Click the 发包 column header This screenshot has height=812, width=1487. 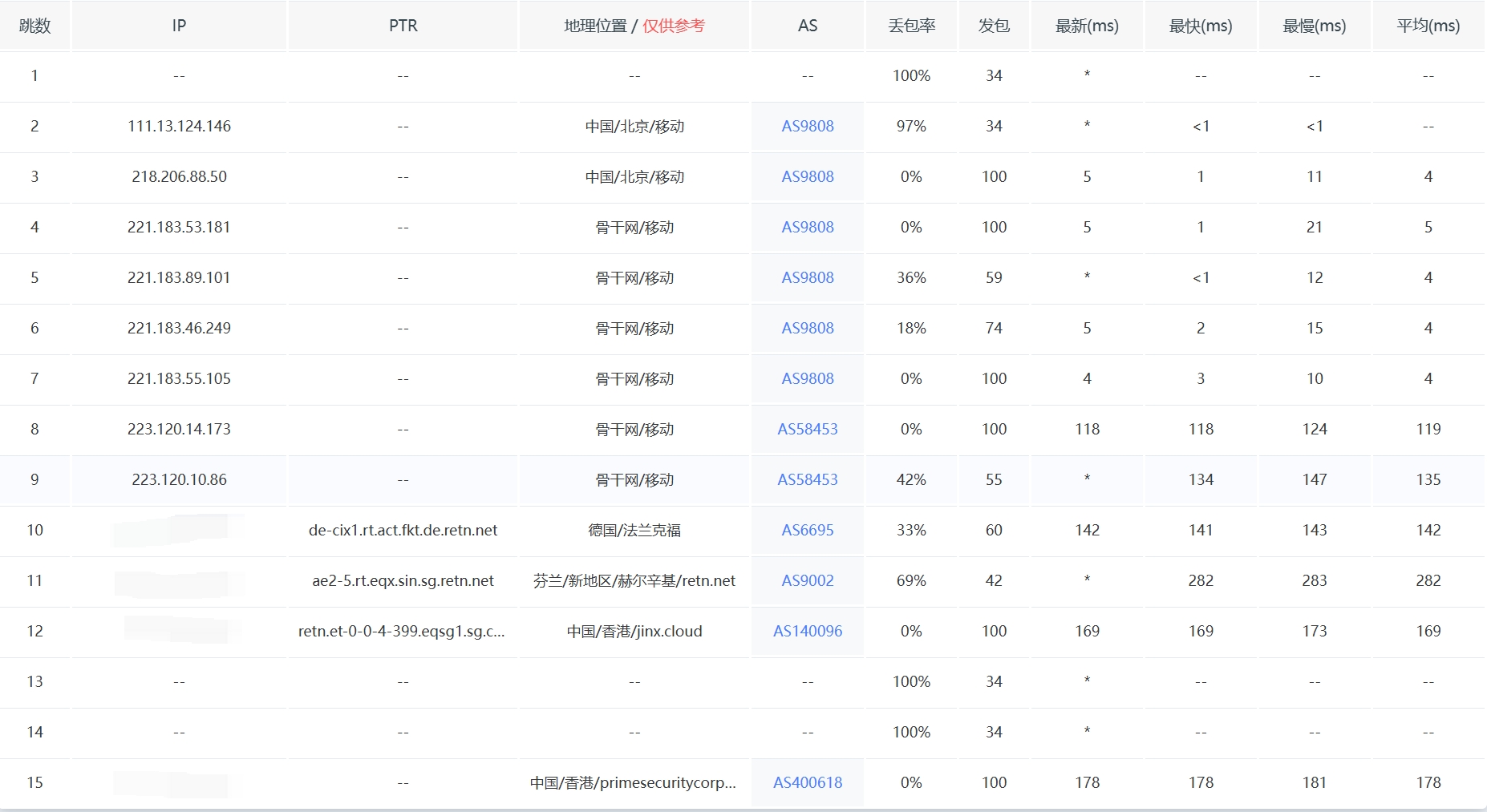(x=994, y=26)
